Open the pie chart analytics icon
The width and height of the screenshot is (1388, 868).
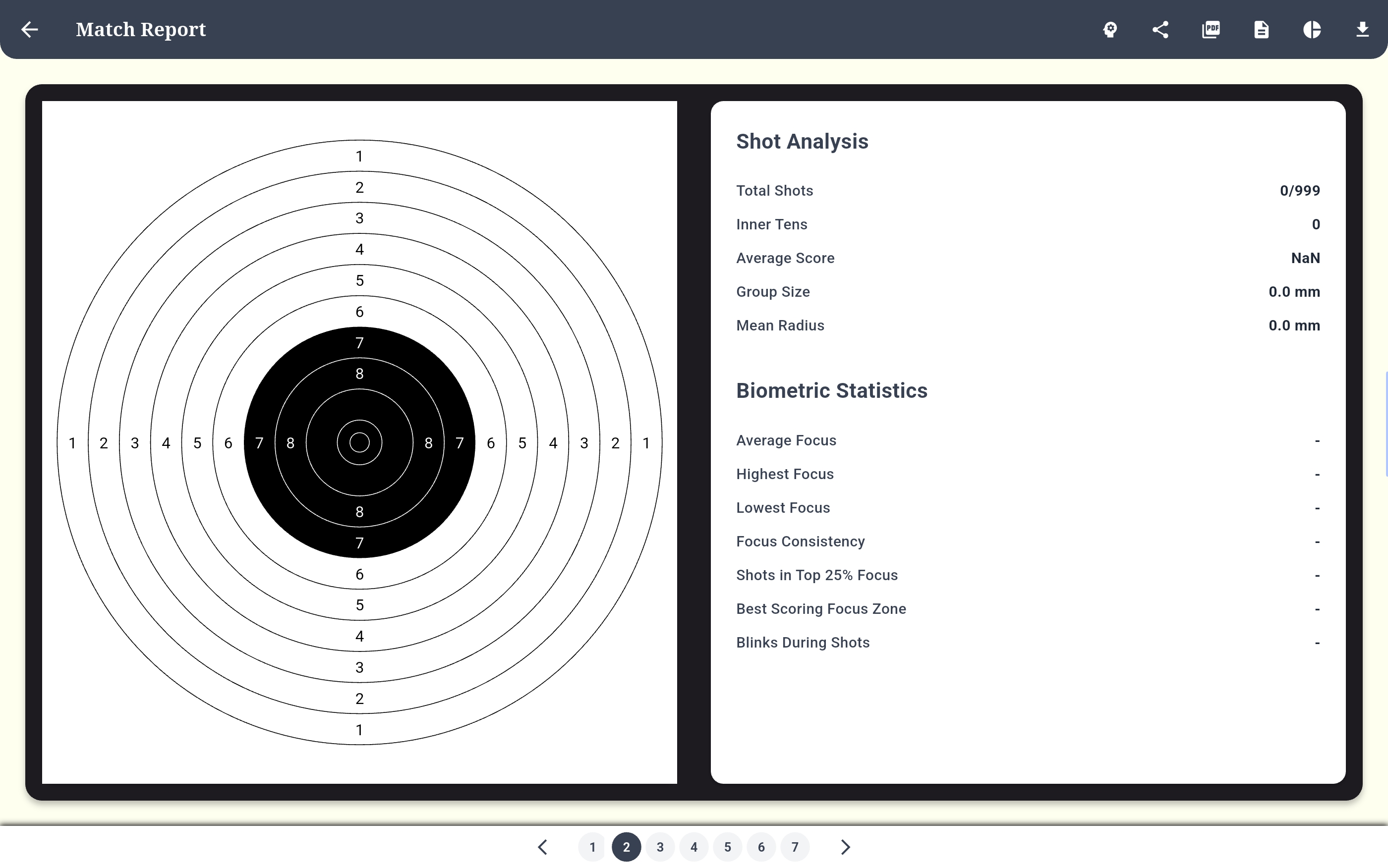[x=1312, y=29]
